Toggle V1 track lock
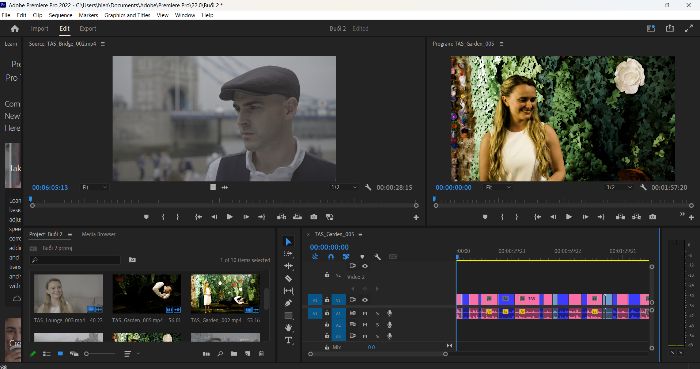 [327, 300]
